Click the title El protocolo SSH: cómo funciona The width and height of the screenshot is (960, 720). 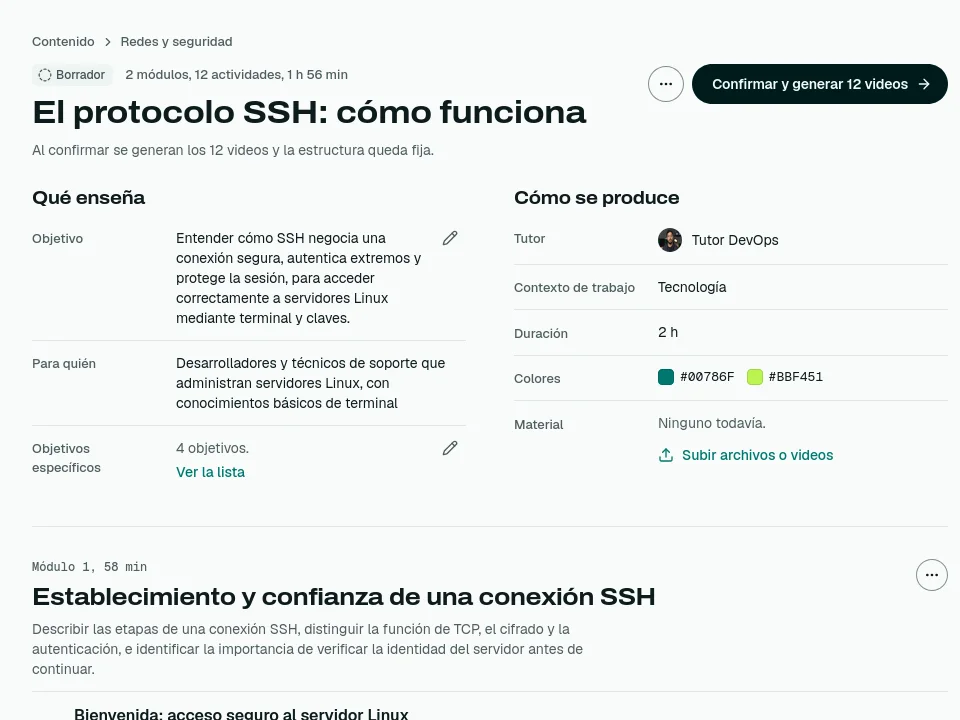[x=309, y=112]
